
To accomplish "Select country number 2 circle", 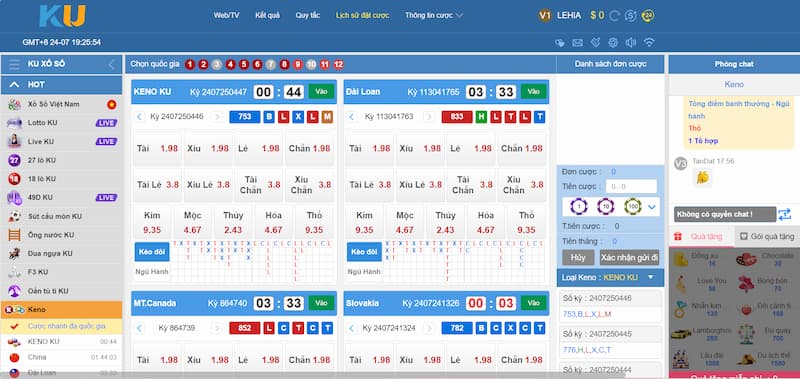I will click(204, 64).
